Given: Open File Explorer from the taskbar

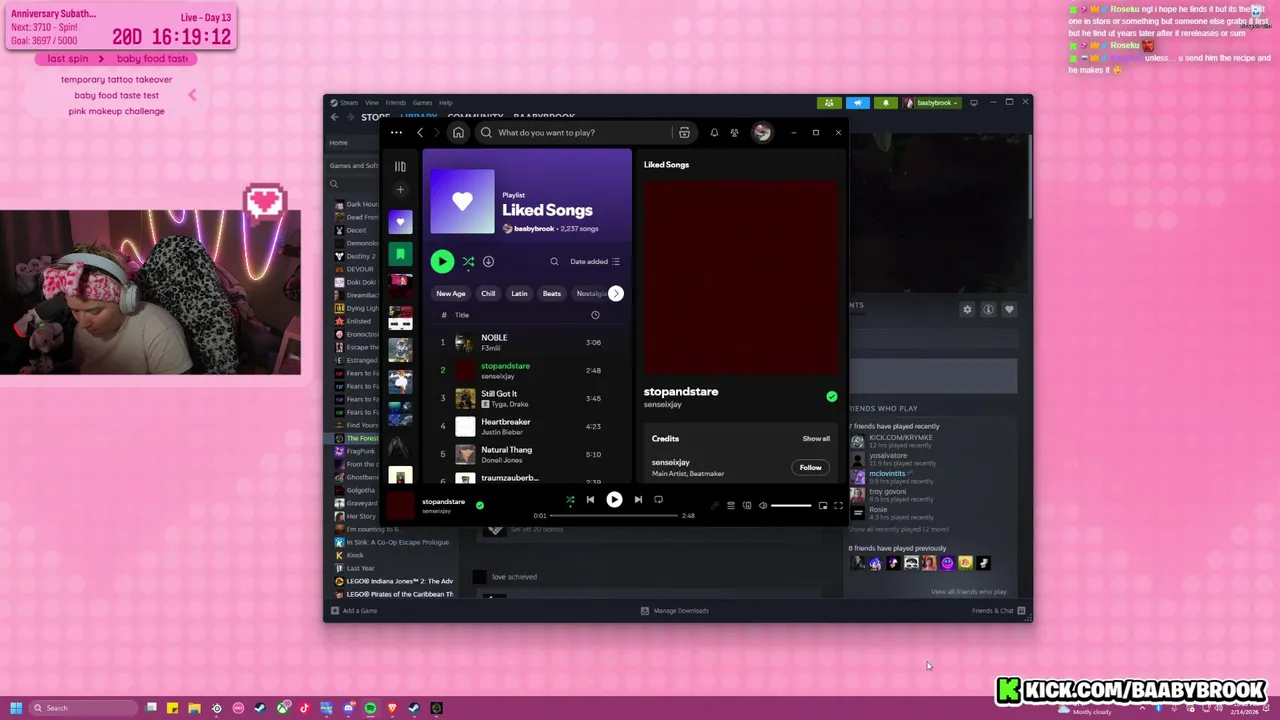Looking at the screenshot, I should coord(194,708).
